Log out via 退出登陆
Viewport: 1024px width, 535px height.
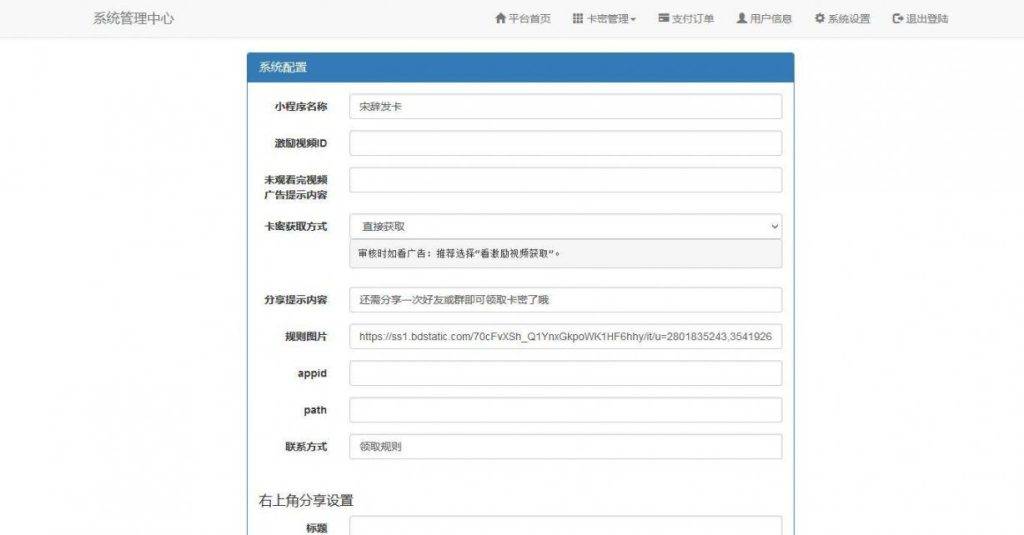tap(920, 18)
